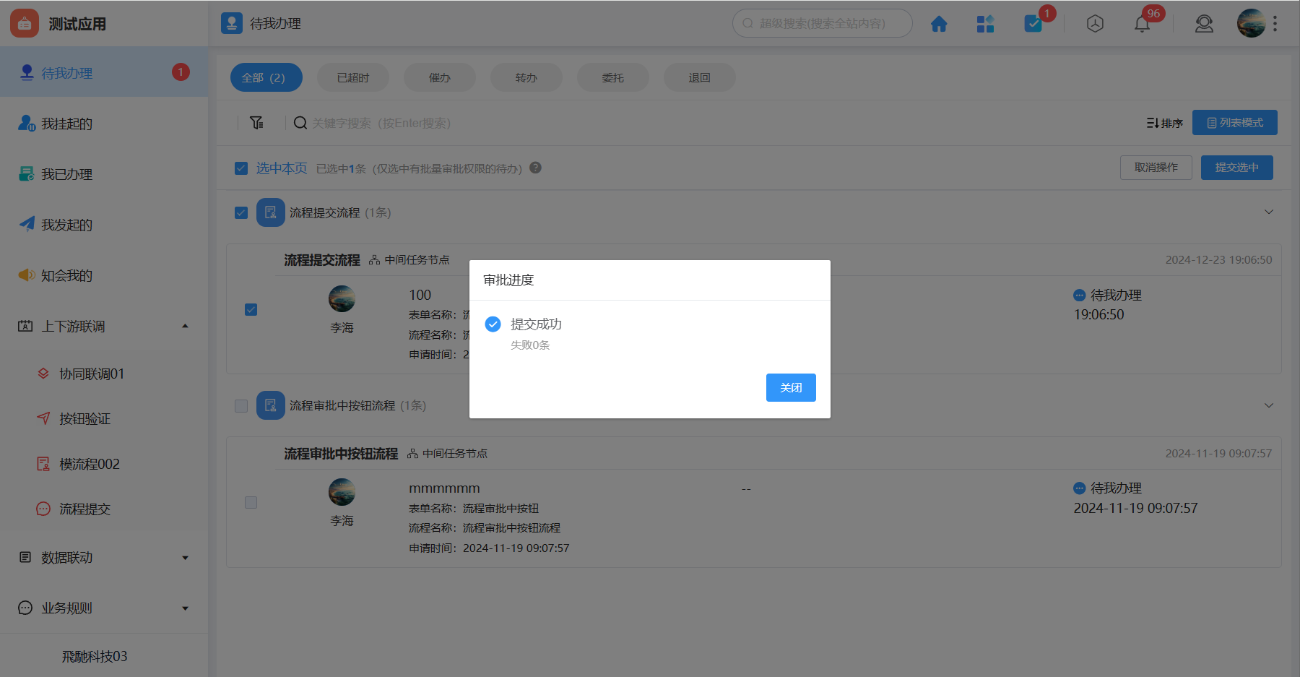The width and height of the screenshot is (1300, 677).
Task: Click the 关闭 button in the dialog
Action: (x=790, y=387)
